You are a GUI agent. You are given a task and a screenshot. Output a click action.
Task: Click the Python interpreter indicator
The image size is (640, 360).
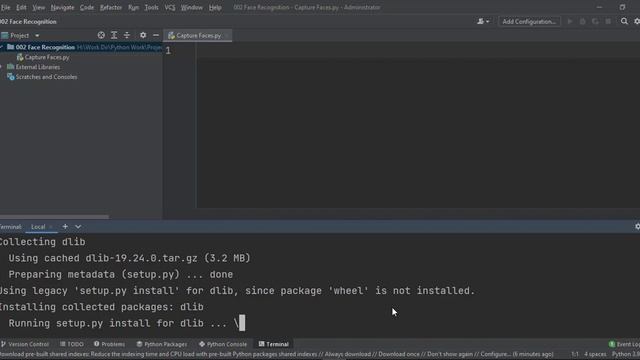(x=625, y=354)
